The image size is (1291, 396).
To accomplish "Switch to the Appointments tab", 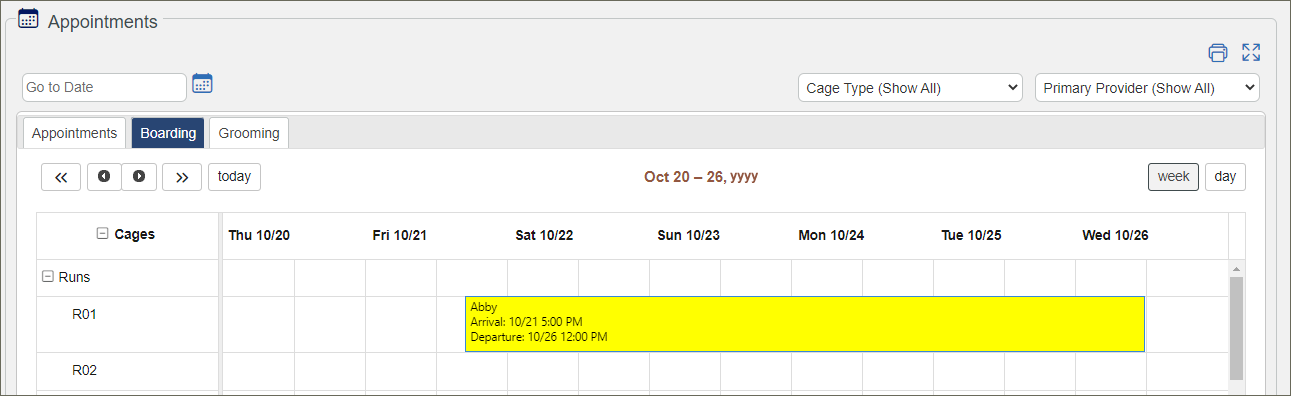I will tap(75, 133).
